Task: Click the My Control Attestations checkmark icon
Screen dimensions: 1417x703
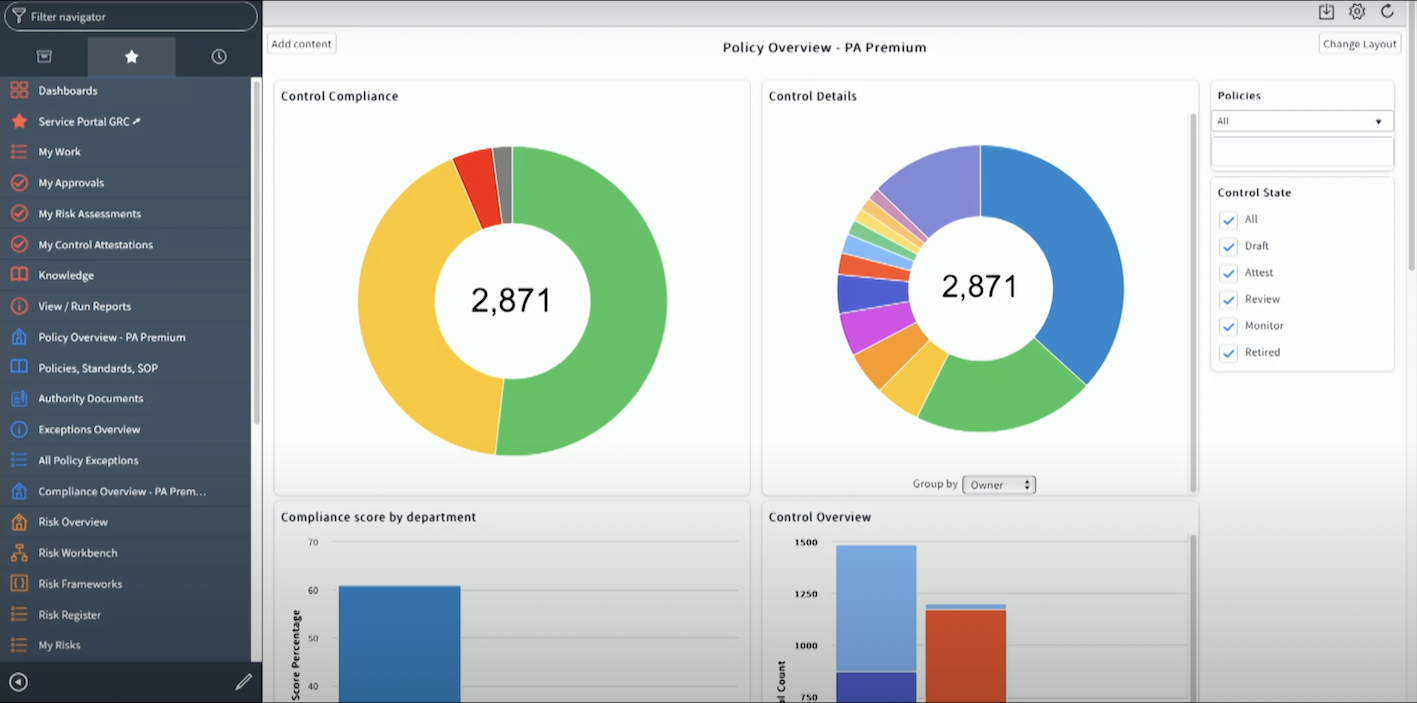Action: click(x=19, y=244)
